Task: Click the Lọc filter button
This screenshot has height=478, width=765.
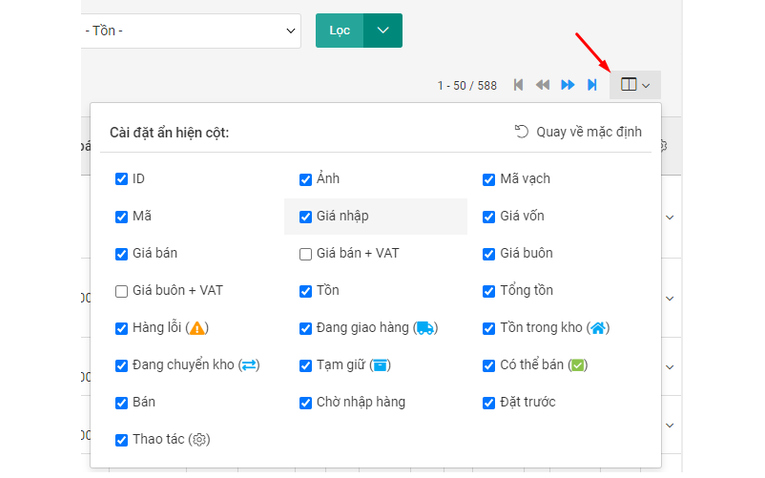Action: point(340,30)
